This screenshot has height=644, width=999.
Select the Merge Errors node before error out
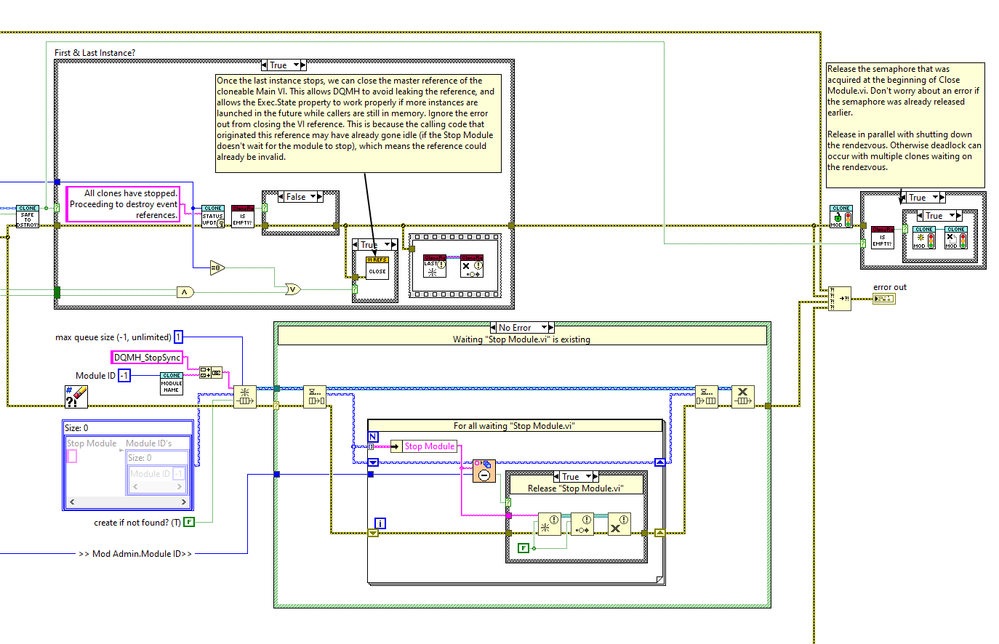pos(839,298)
